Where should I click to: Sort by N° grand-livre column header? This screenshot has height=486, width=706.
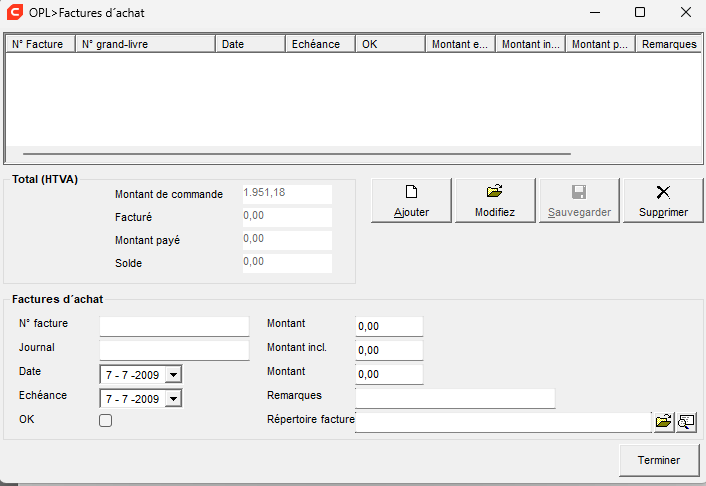[145, 44]
